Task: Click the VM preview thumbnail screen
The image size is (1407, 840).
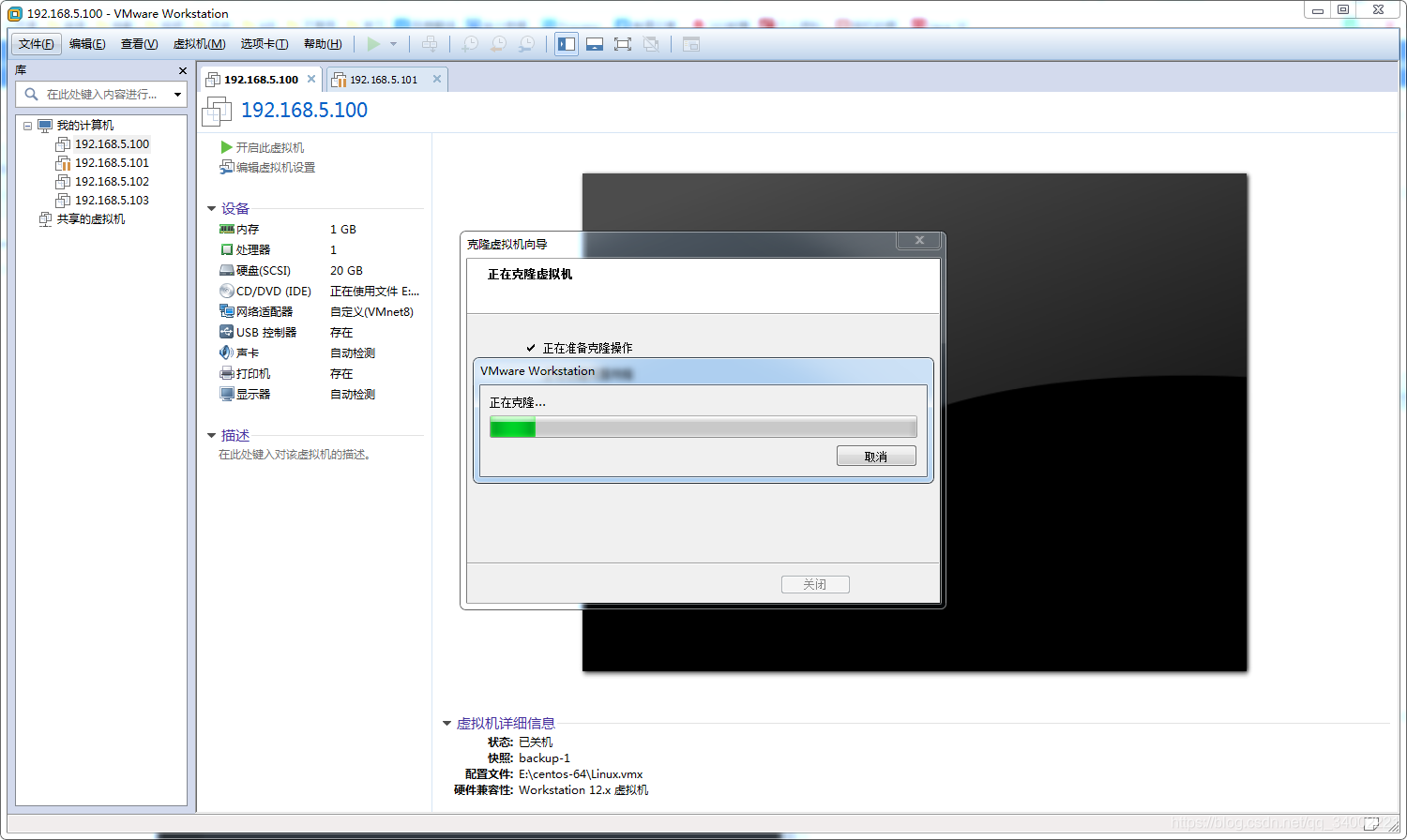Action: (915, 422)
